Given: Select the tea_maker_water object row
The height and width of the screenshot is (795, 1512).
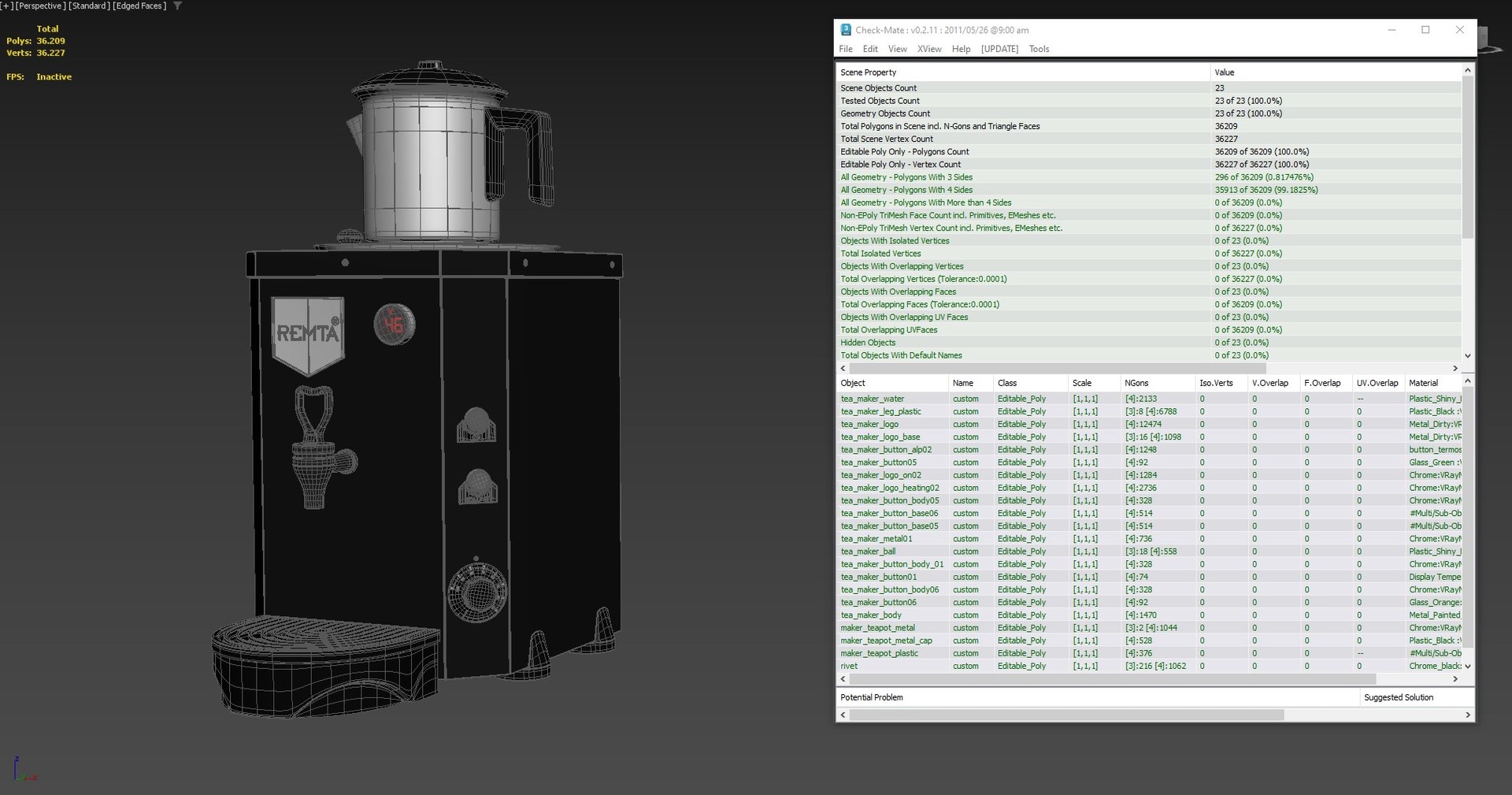Looking at the screenshot, I should coord(1149,399).
